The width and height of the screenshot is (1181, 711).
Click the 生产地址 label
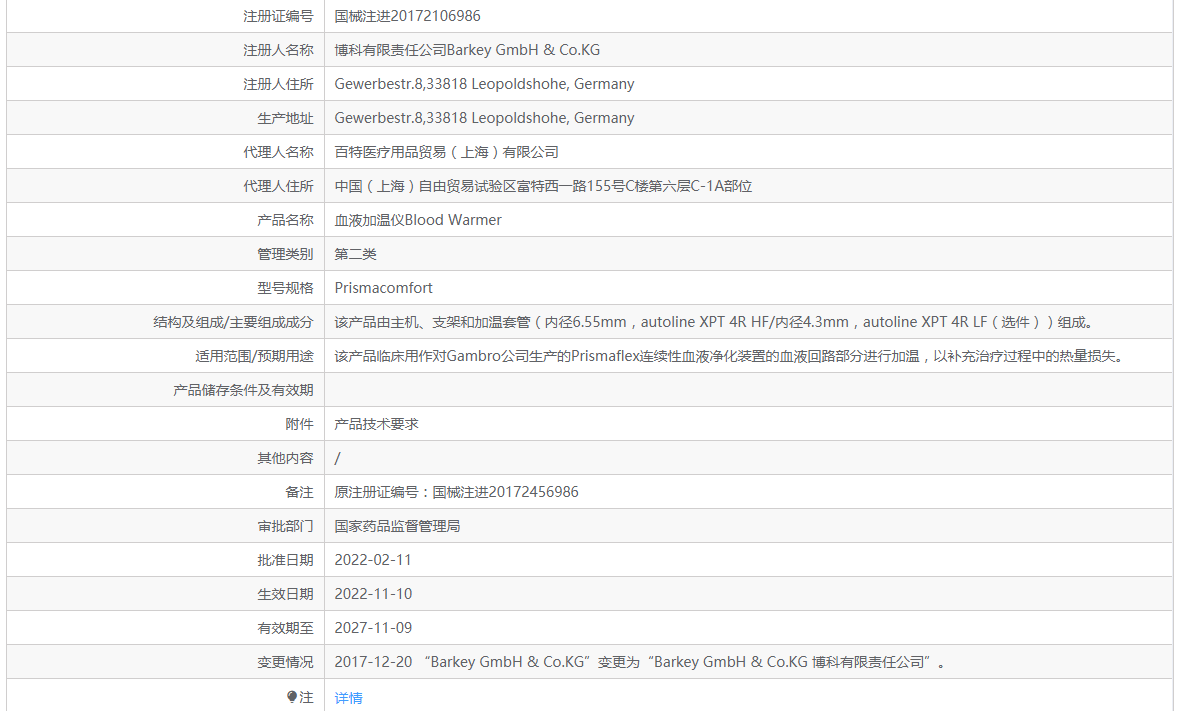[x=285, y=117]
